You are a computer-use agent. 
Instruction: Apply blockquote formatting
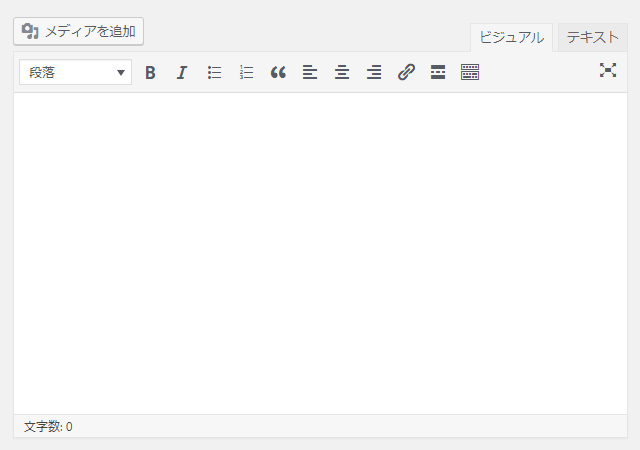tap(278, 73)
